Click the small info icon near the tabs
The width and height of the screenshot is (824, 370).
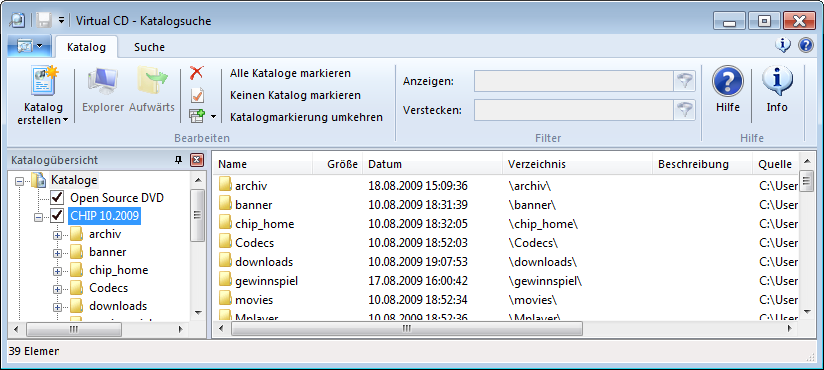782,46
